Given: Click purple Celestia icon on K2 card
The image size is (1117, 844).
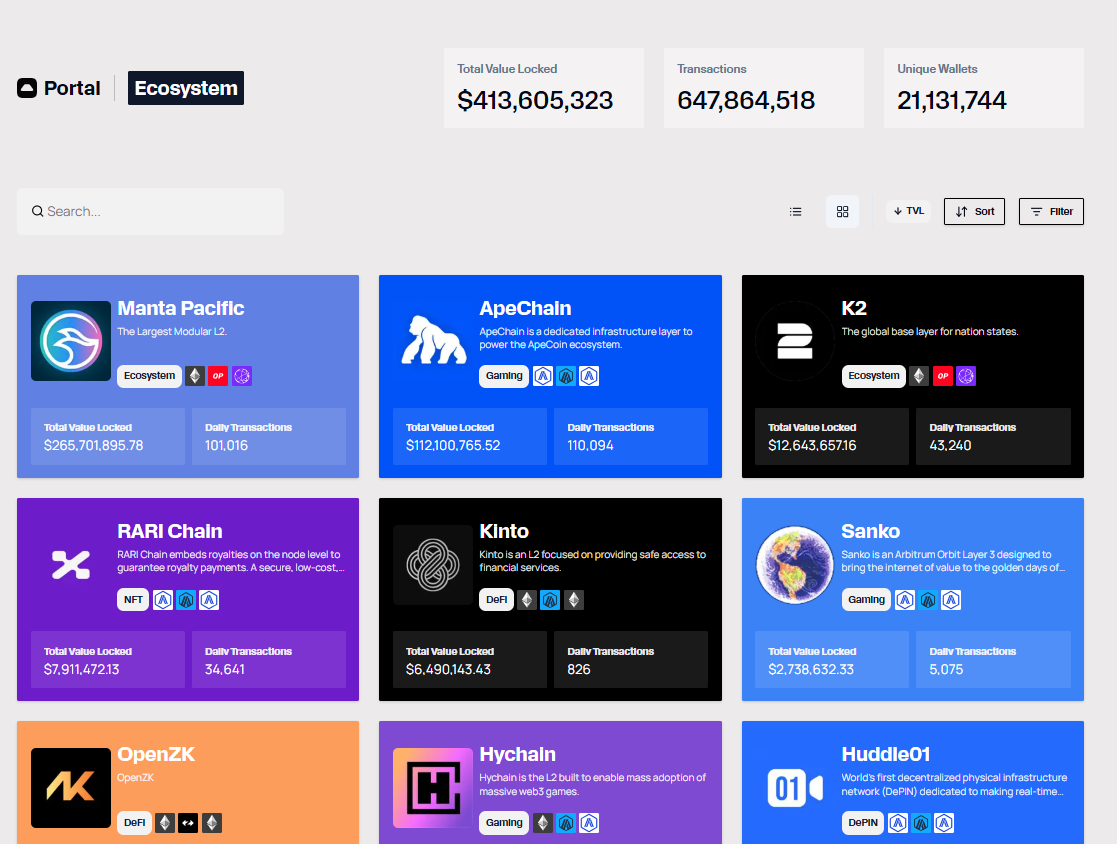Looking at the screenshot, I should point(966,376).
